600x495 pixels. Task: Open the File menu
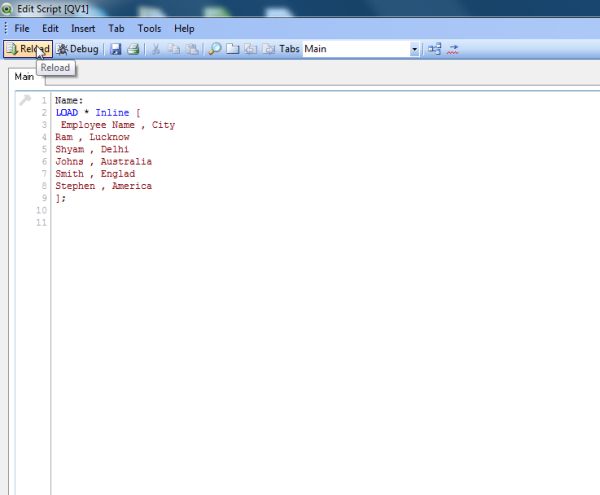click(22, 29)
